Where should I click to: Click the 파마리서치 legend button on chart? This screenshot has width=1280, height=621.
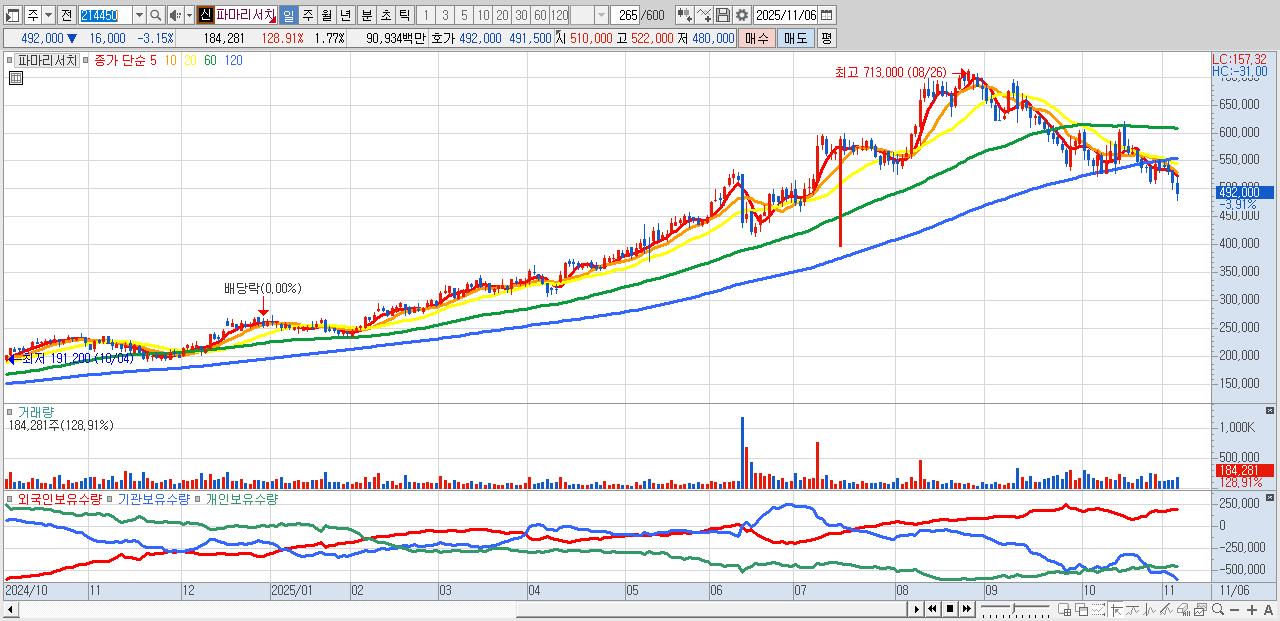tap(48, 60)
